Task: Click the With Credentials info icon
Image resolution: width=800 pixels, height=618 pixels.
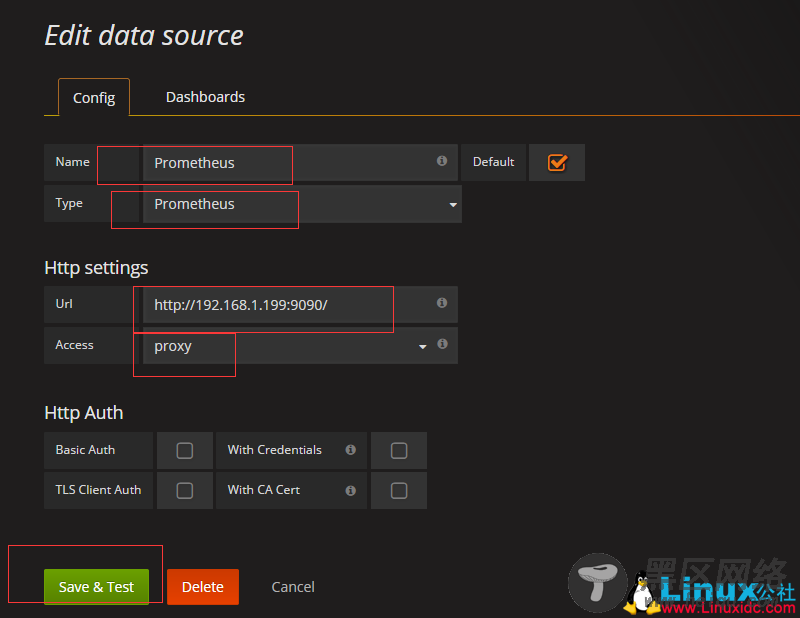Action: click(351, 450)
